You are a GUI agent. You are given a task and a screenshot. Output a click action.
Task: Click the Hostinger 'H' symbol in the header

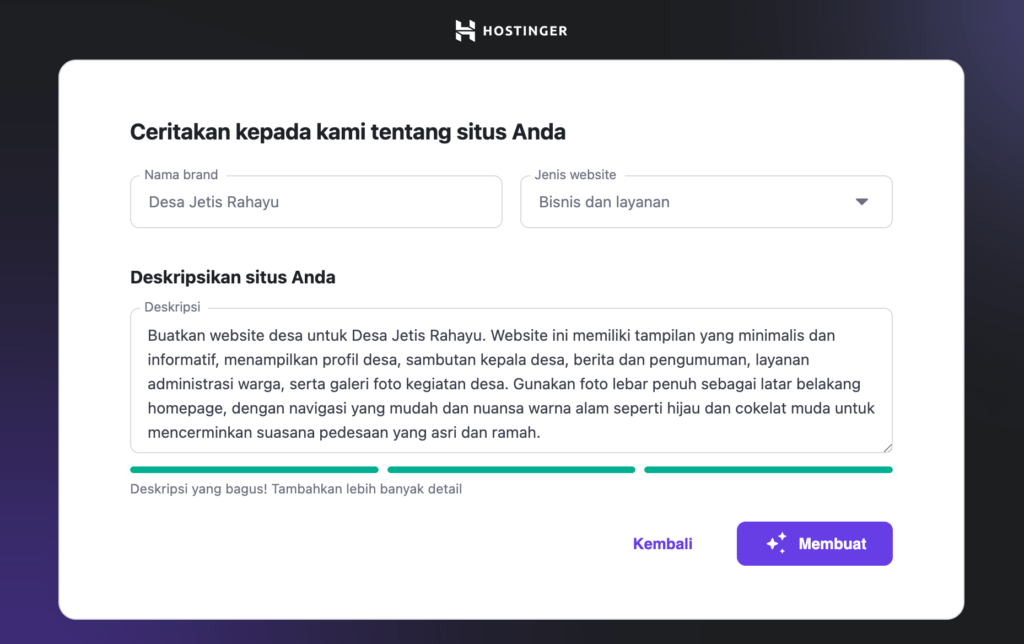pos(463,30)
